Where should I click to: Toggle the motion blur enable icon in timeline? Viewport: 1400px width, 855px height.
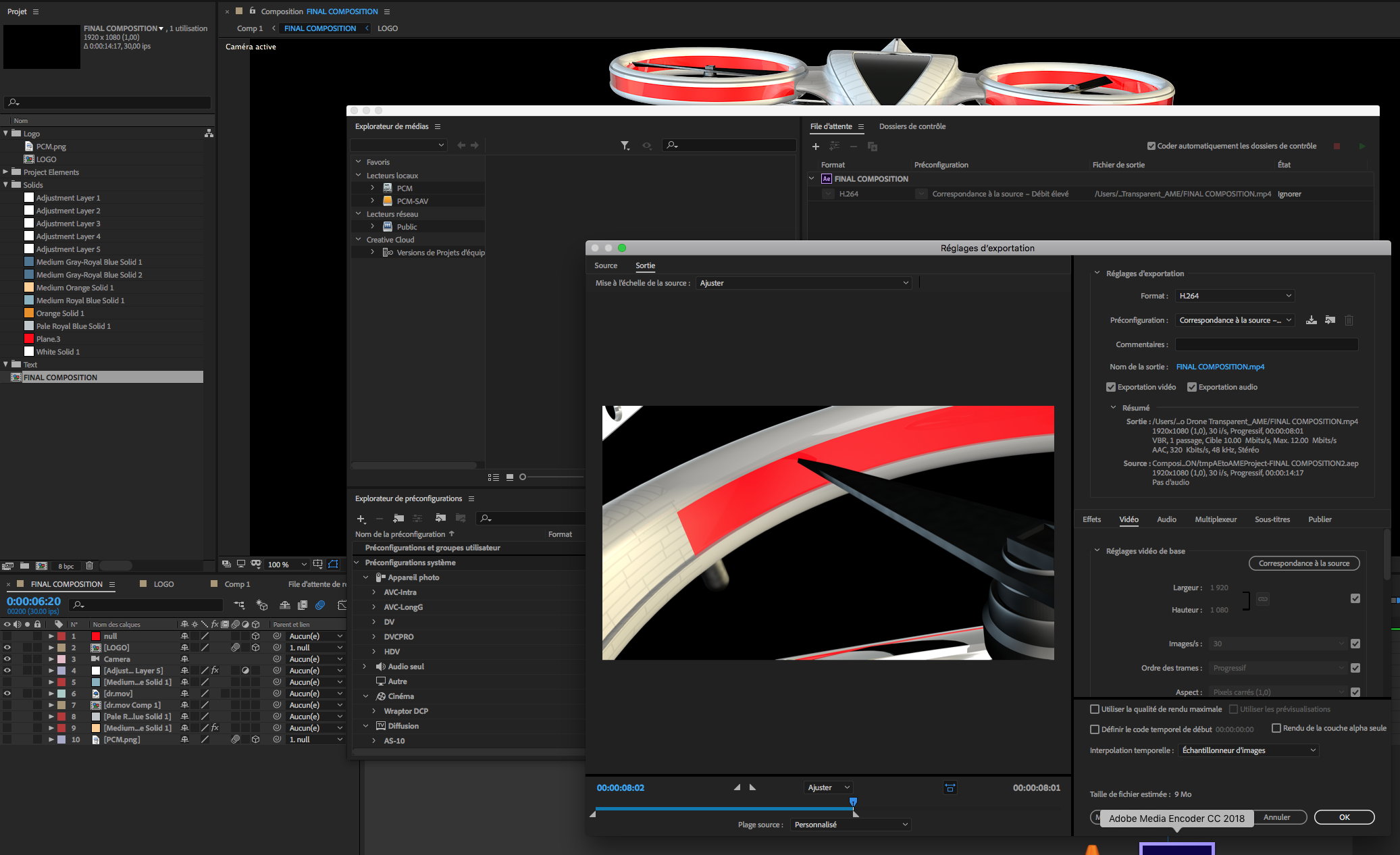320,605
